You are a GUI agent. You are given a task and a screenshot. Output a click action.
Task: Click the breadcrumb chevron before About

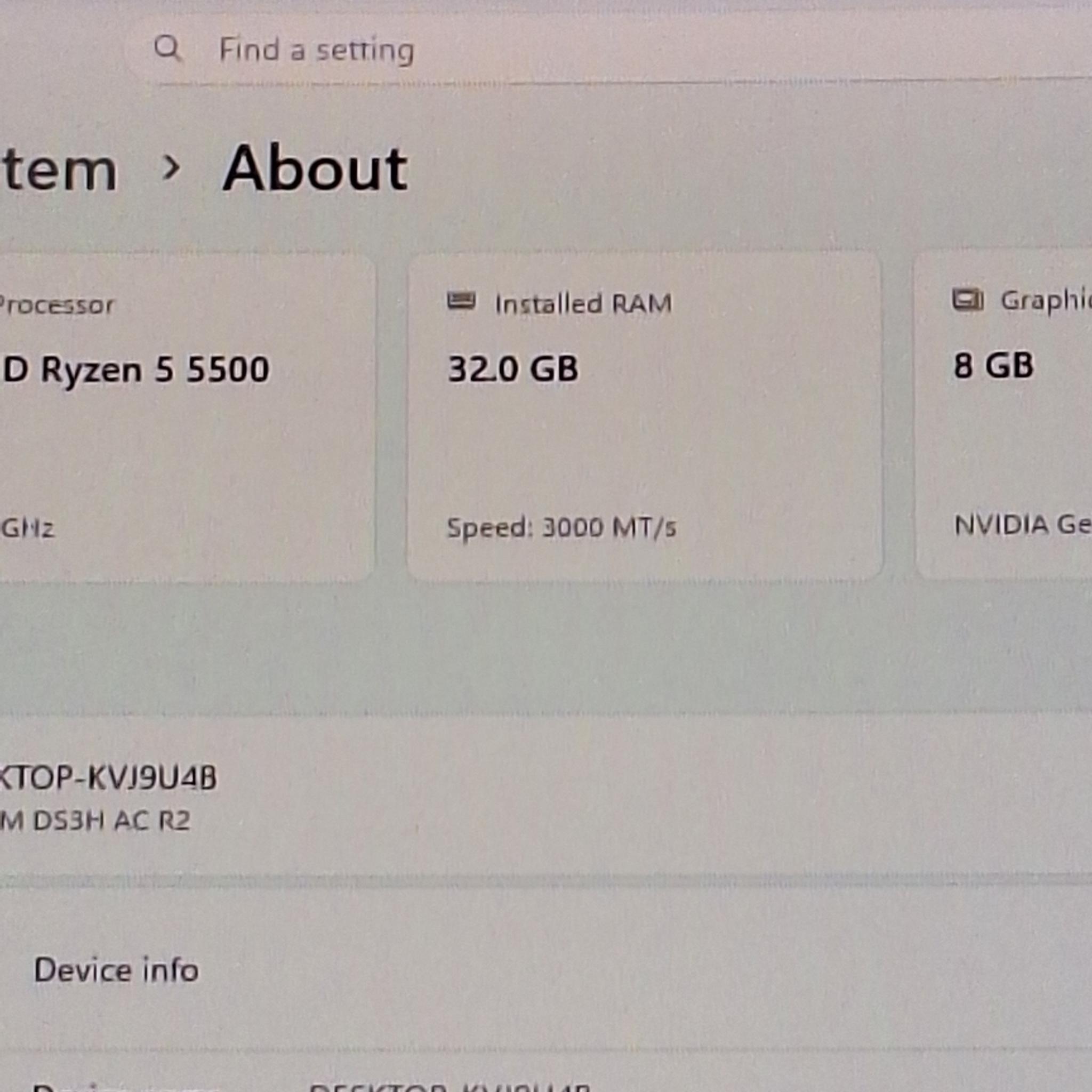pyautogui.click(x=171, y=168)
